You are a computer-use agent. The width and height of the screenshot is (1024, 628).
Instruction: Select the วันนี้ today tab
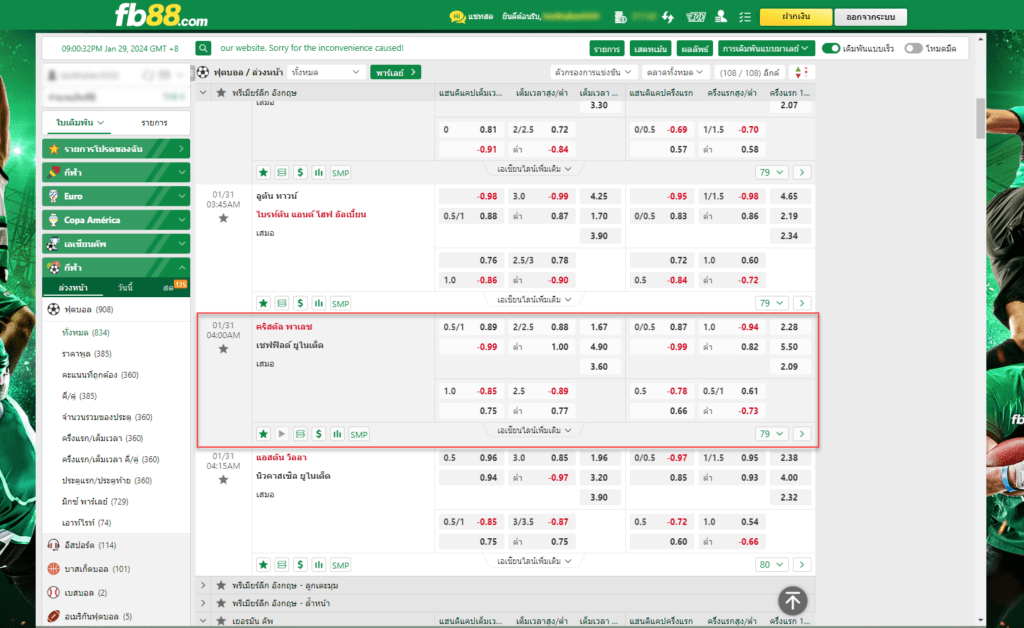click(x=125, y=287)
